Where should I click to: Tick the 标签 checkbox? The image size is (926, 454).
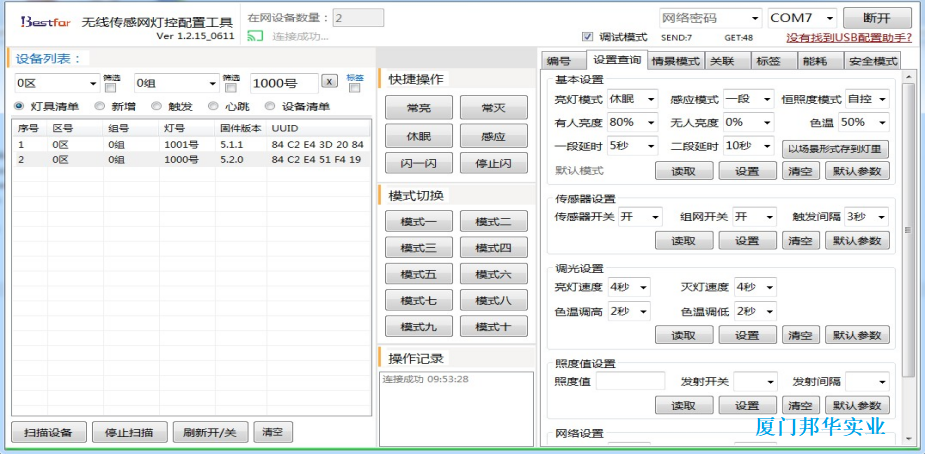point(354,88)
